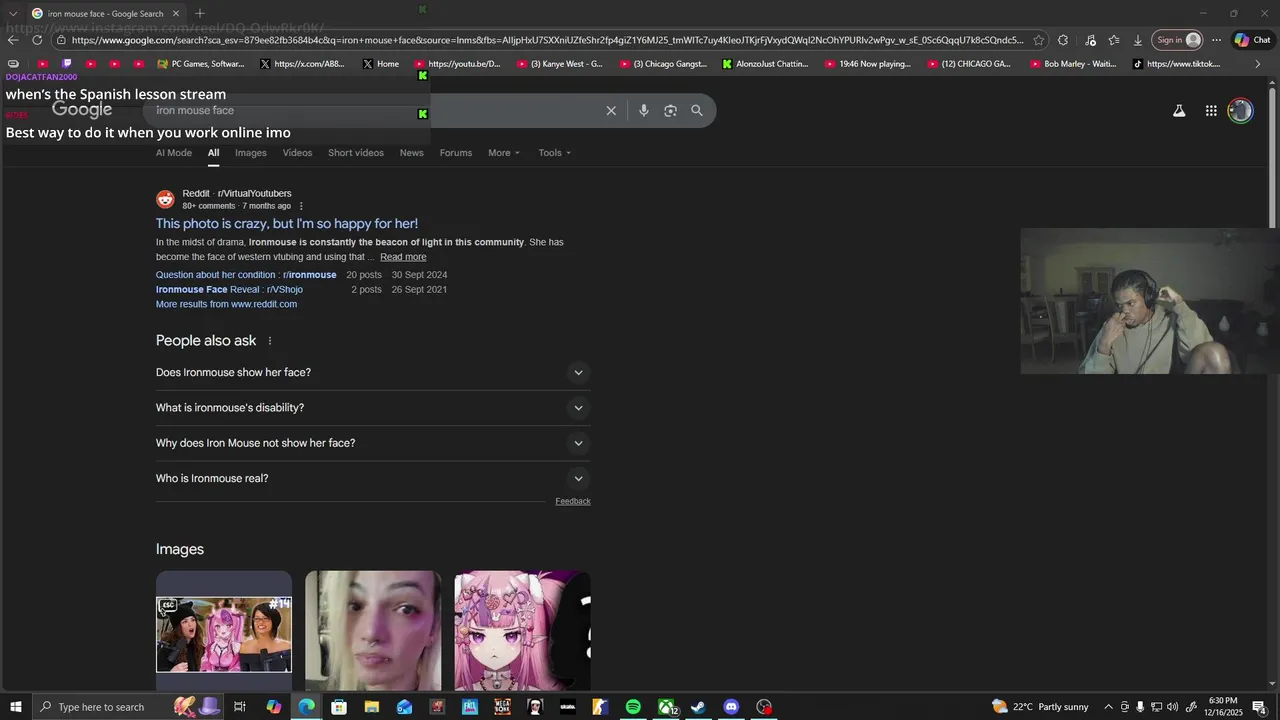Screen dimensions: 1280x720
Task: Open the Google account profile avatar
Action: click(1240, 111)
